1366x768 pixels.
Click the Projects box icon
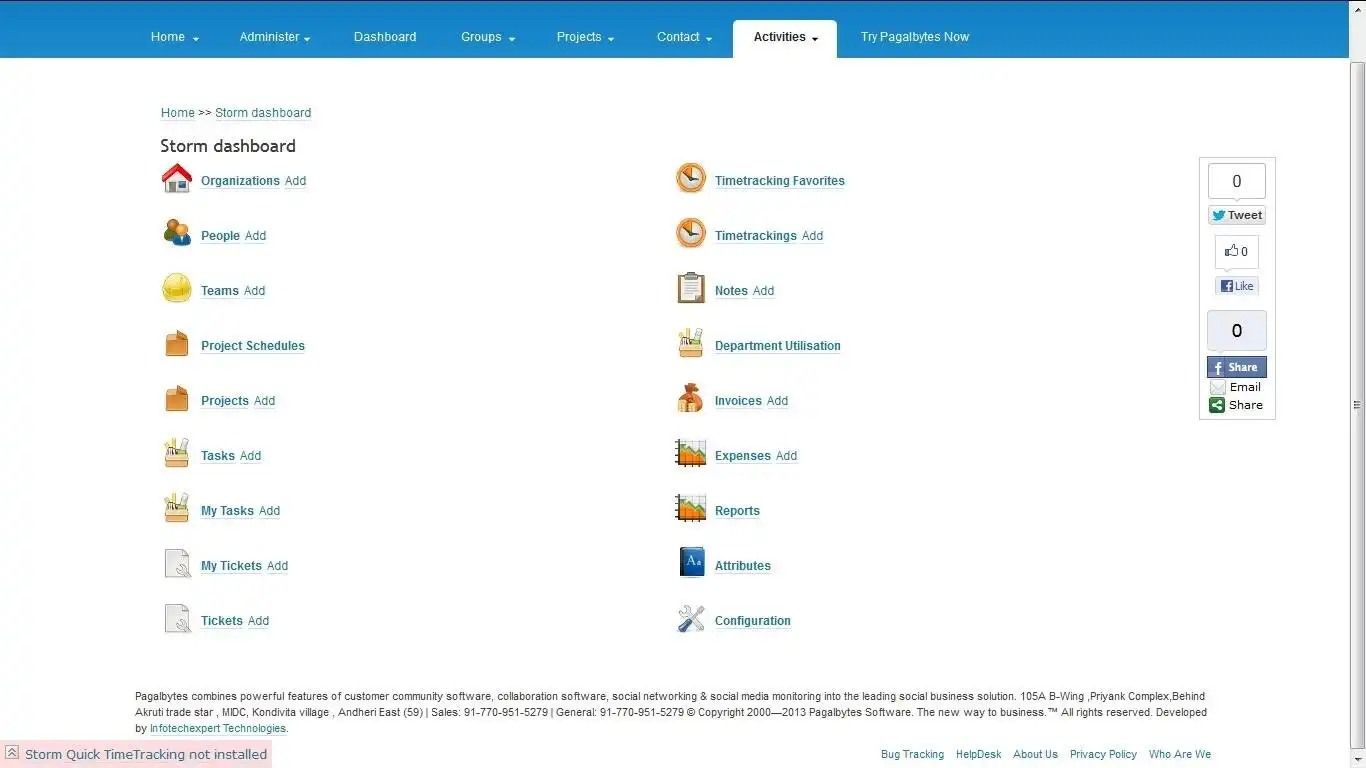click(x=177, y=398)
